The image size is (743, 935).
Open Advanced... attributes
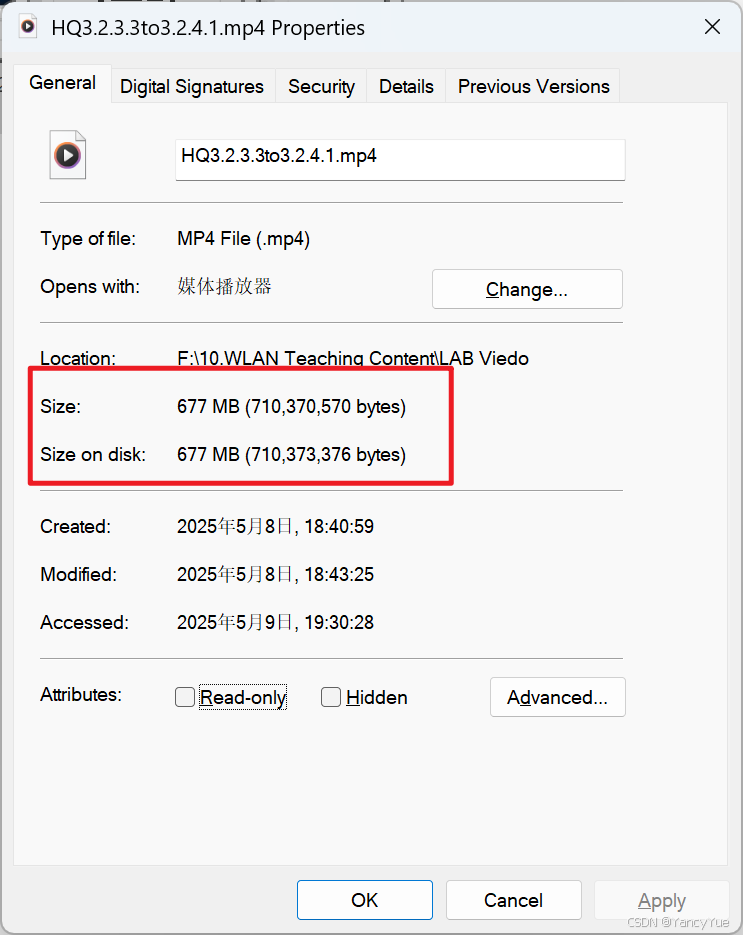click(558, 697)
